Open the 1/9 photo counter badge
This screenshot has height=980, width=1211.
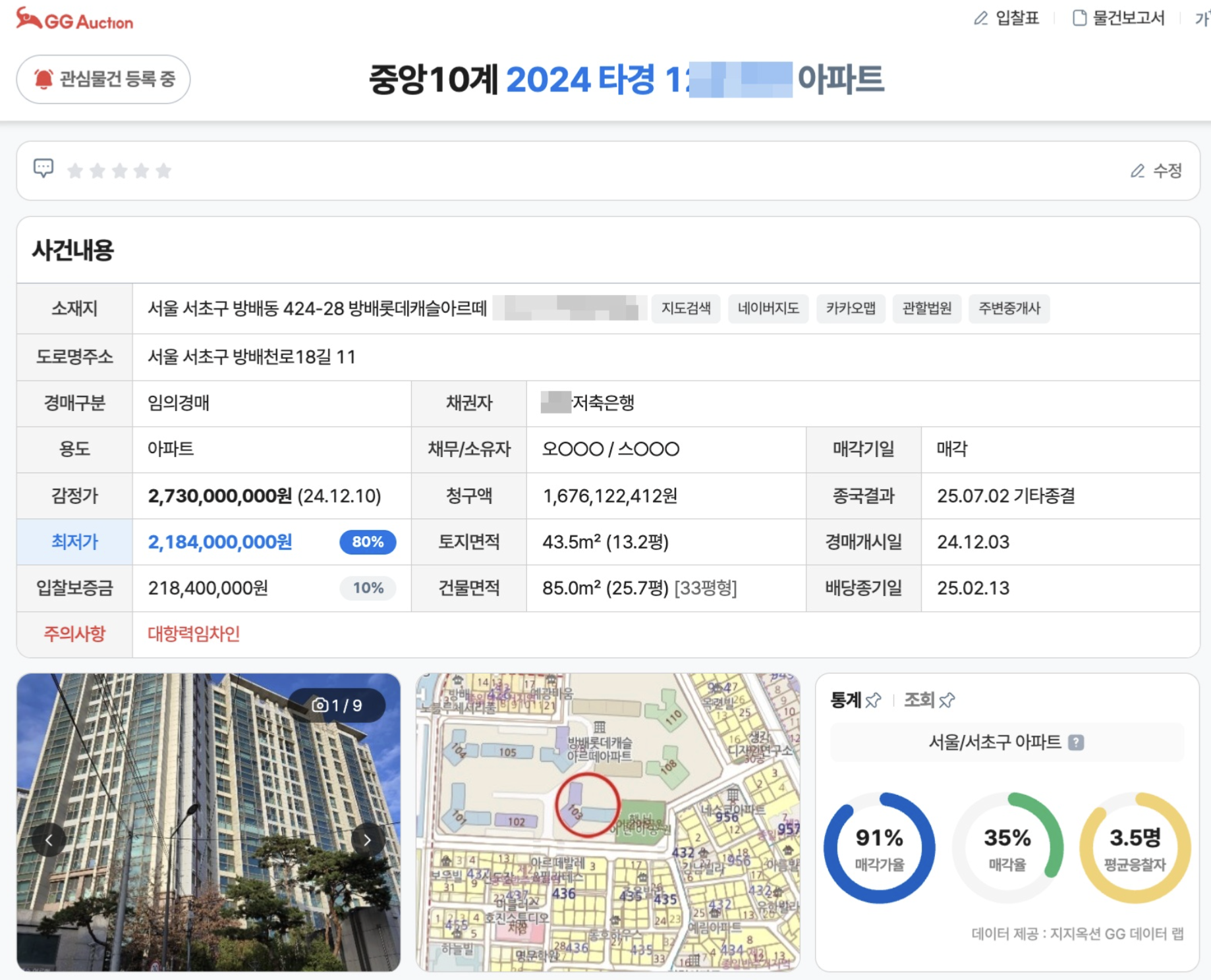(337, 705)
